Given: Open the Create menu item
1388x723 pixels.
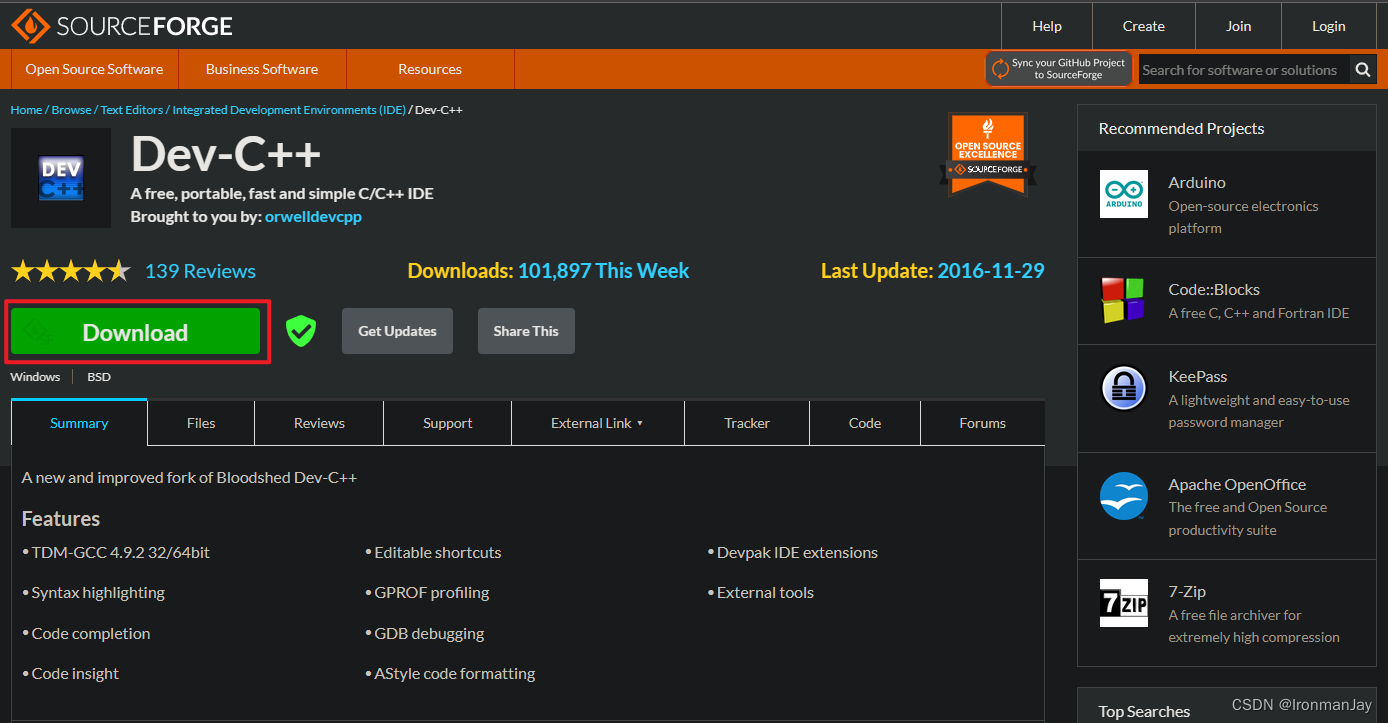Looking at the screenshot, I should tap(1144, 26).
